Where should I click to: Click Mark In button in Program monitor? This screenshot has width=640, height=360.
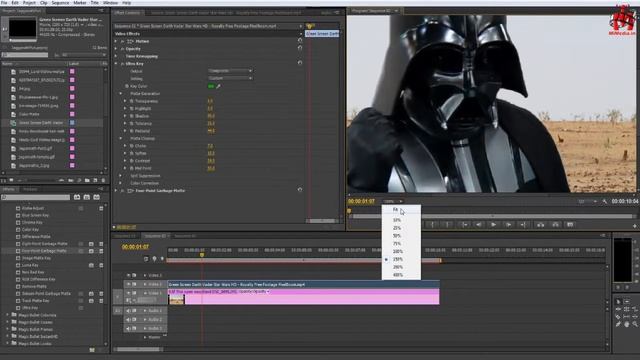(x=433, y=224)
